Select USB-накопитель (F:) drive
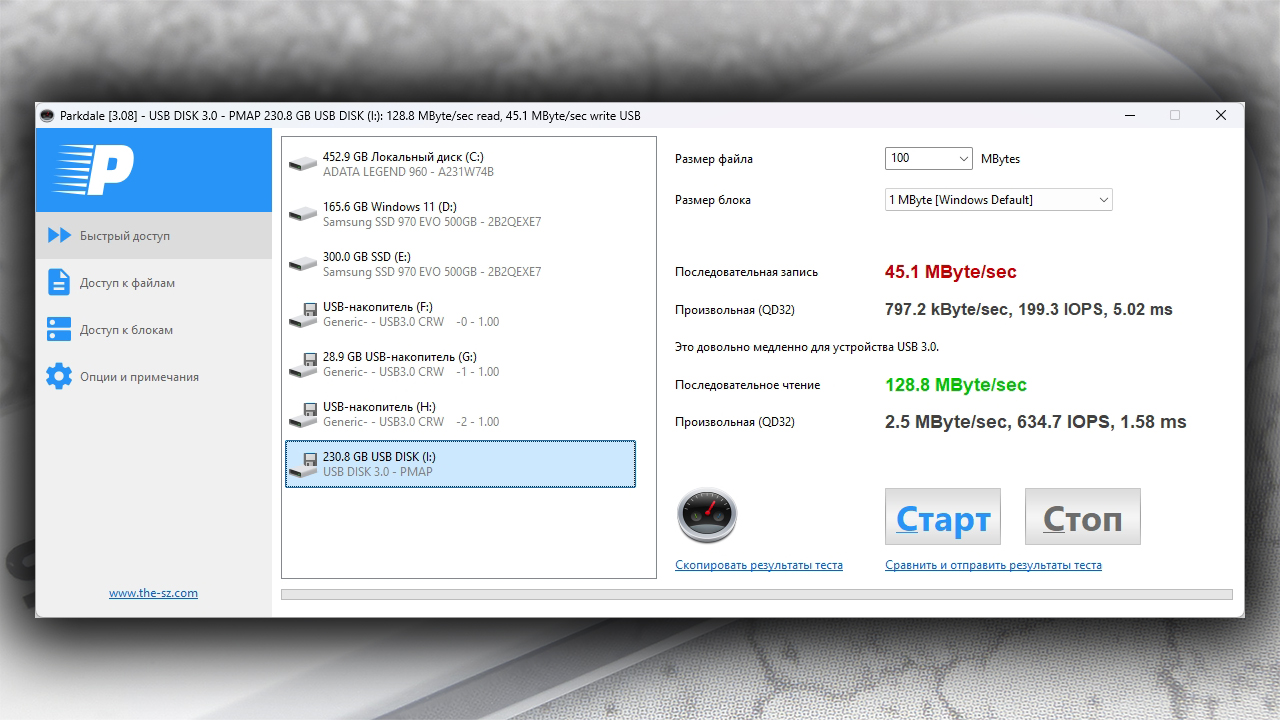1280x720 pixels. (460, 314)
